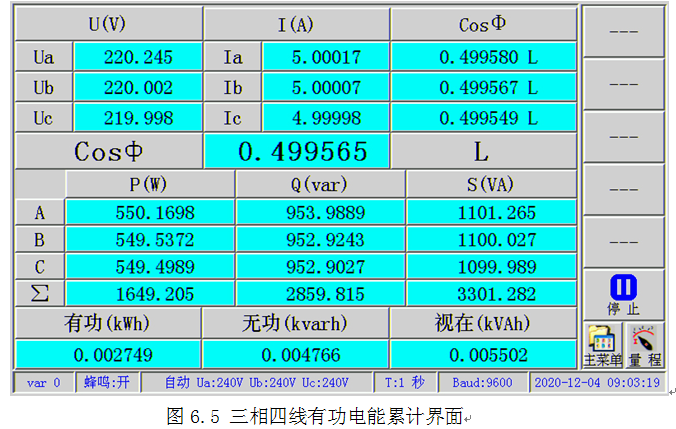Click the 'var 0' status bar entry
This screenshot has height=429, width=676.
[x=44, y=382]
